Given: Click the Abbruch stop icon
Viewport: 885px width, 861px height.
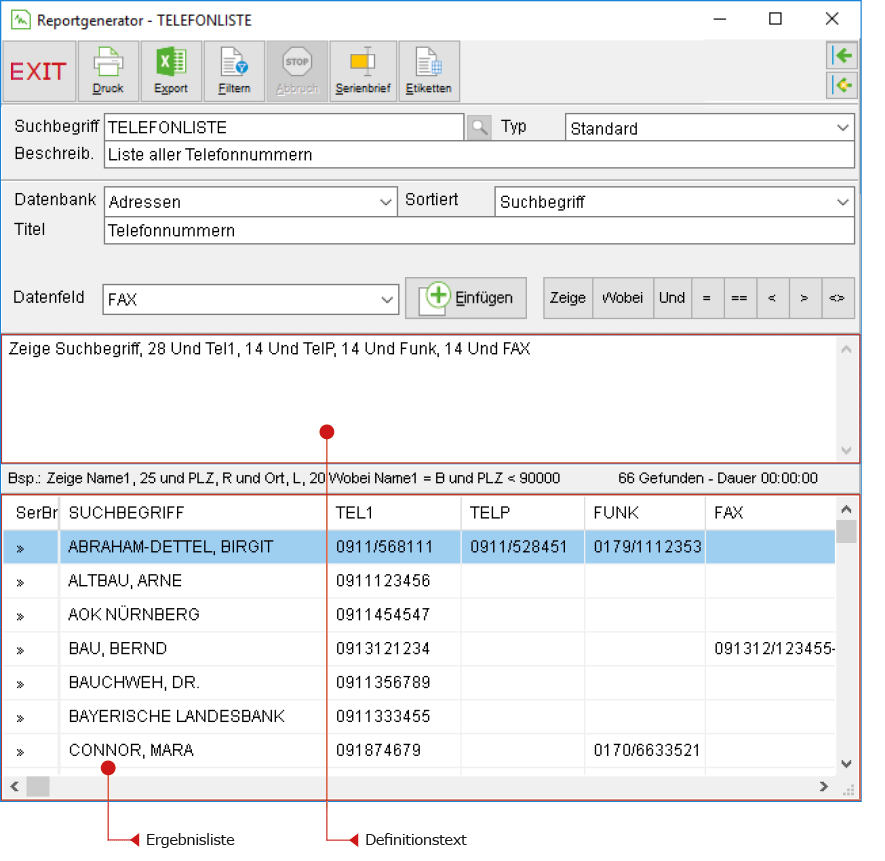Looking at the screenshot, I should click(x=297, y=71).
